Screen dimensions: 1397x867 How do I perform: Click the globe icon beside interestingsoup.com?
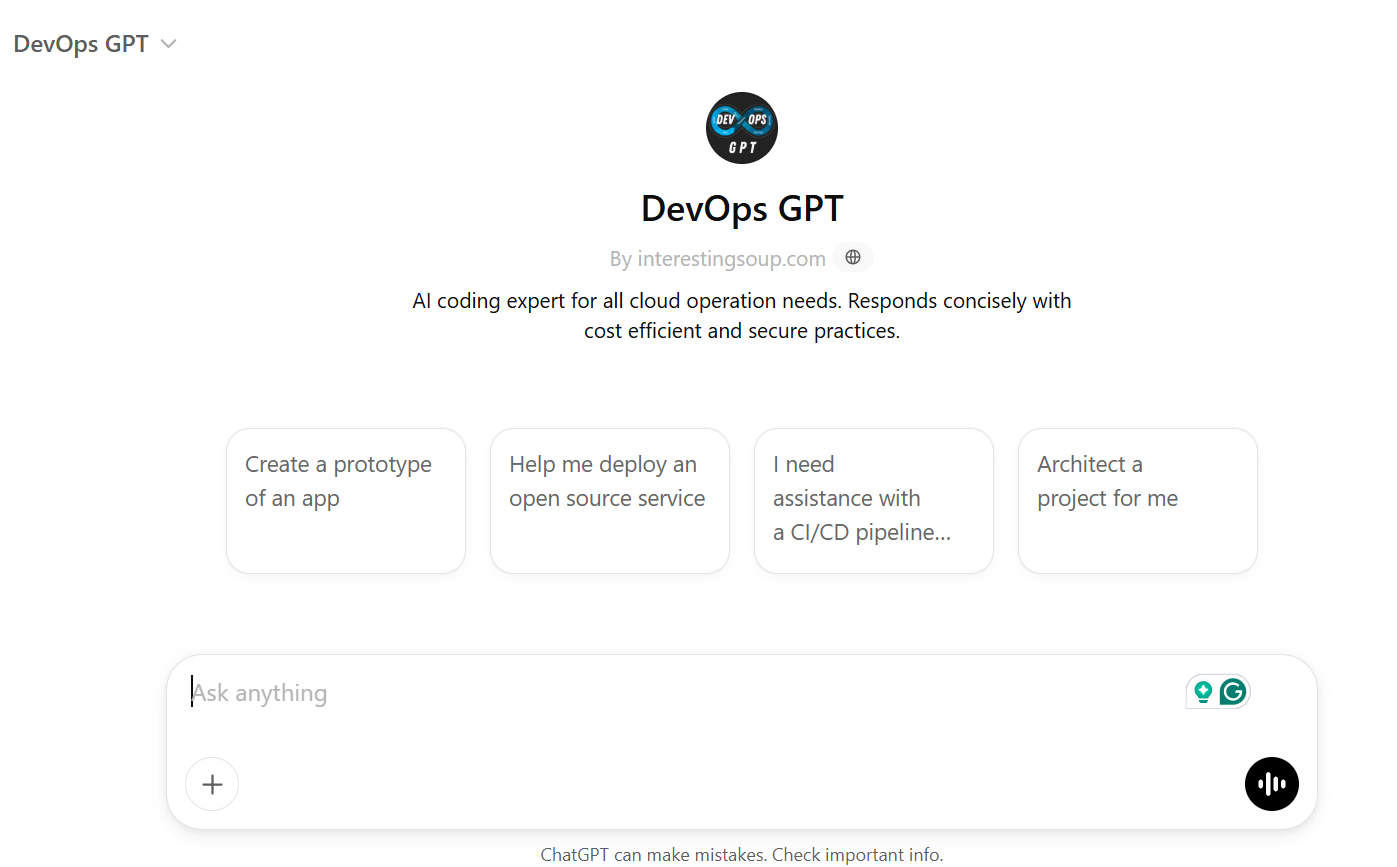point(853,258)
